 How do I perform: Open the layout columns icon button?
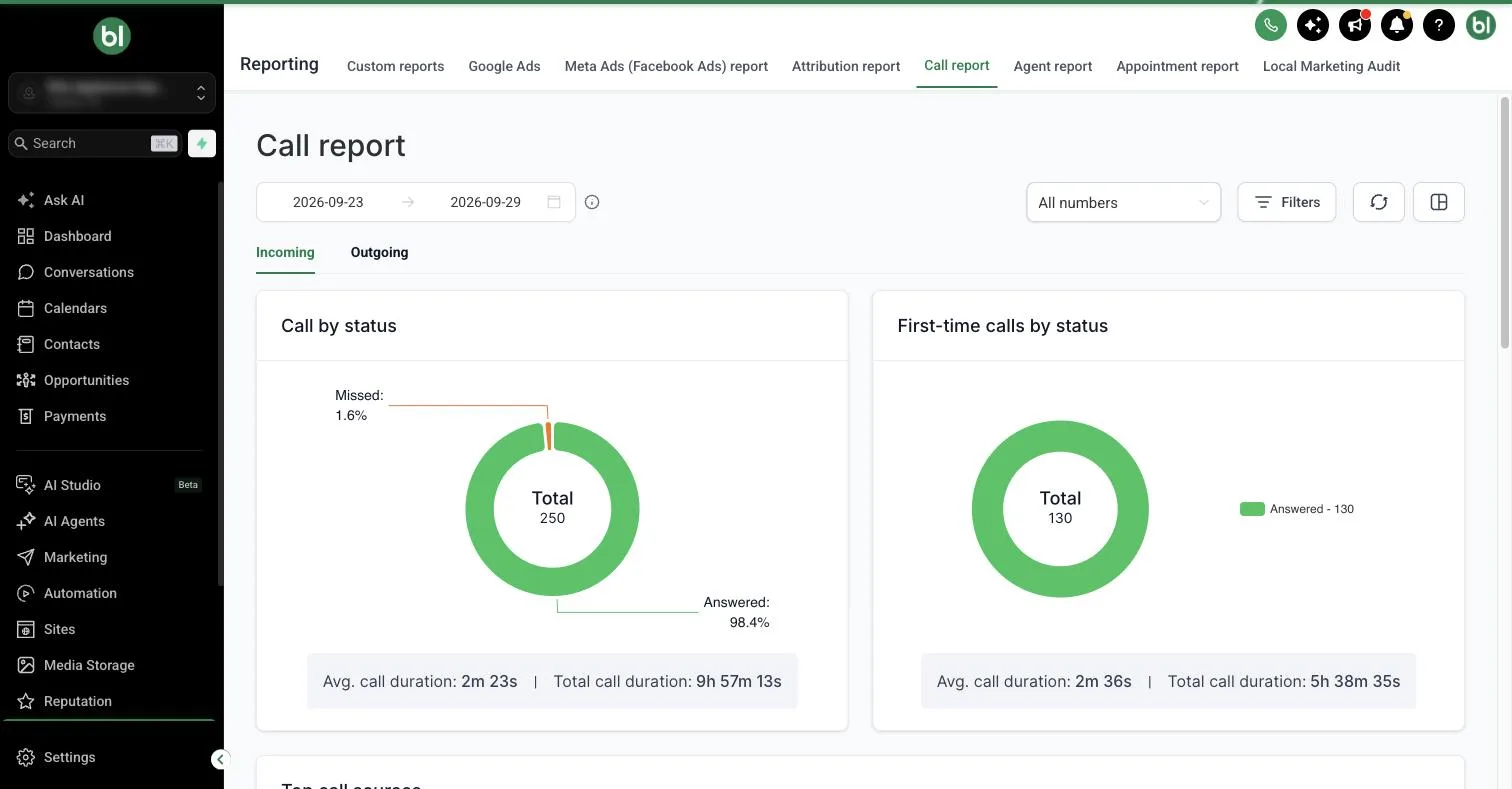point(1439,202)
